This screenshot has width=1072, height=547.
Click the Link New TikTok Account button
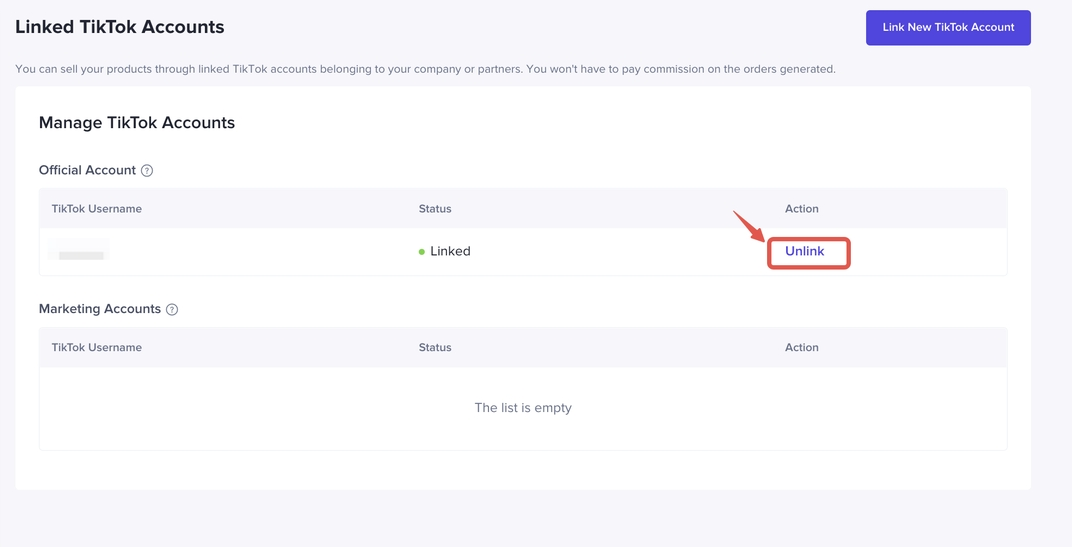pyautogui.click(x=948, y=28)
